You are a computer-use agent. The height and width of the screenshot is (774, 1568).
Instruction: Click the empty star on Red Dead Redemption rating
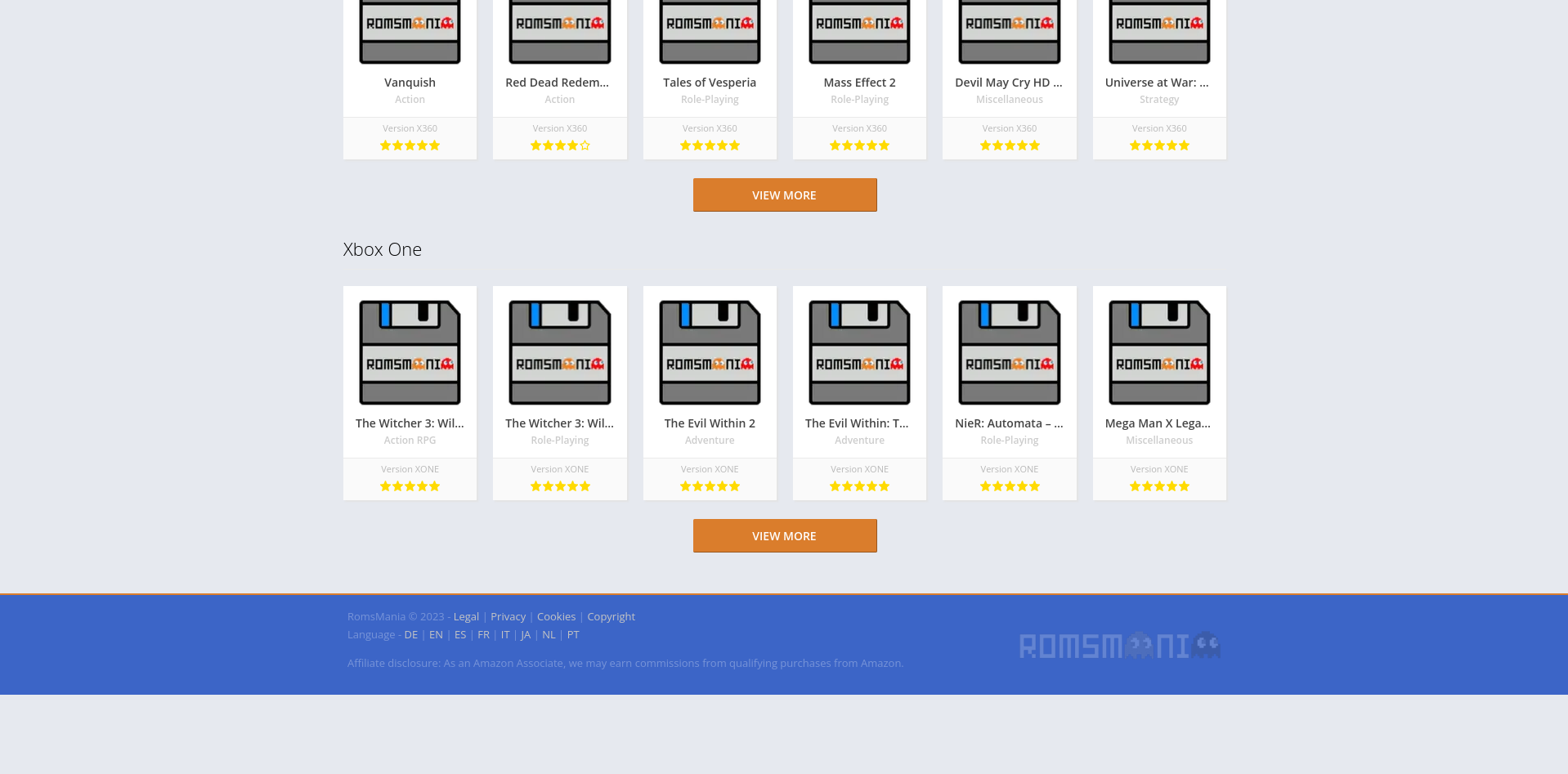[585, 145]
